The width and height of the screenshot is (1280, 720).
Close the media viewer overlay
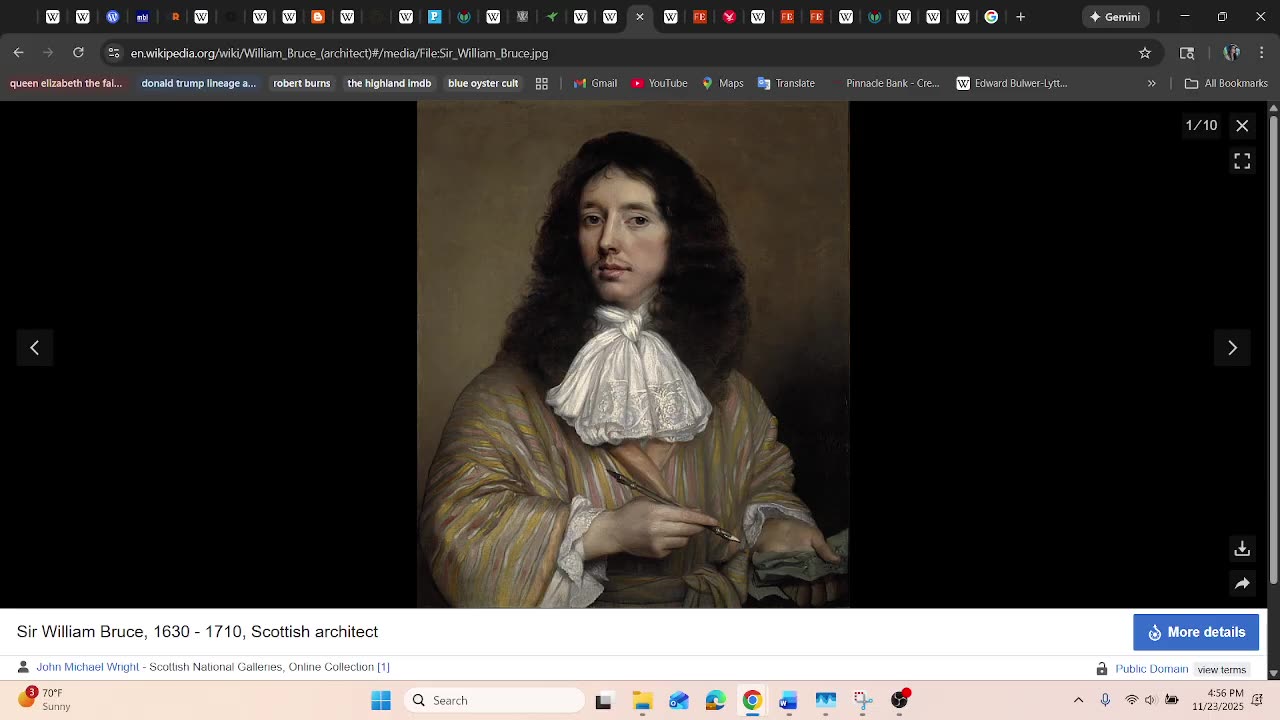(x=1242, y=126)
